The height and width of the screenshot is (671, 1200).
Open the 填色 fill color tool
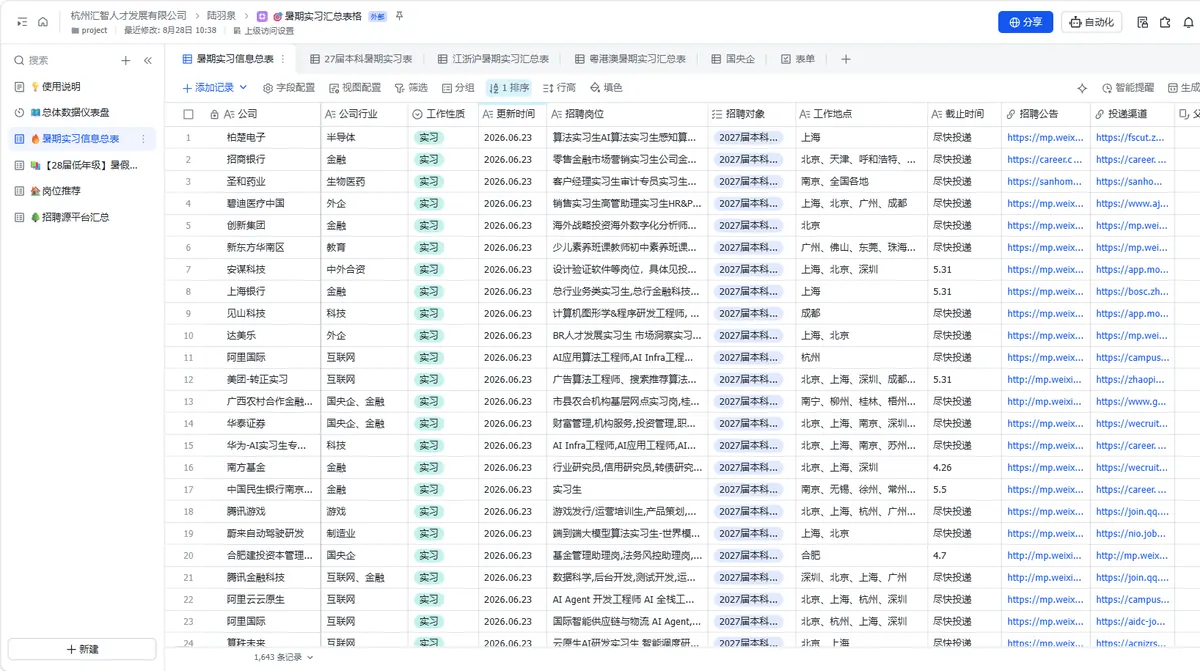[x=606, y=88]
